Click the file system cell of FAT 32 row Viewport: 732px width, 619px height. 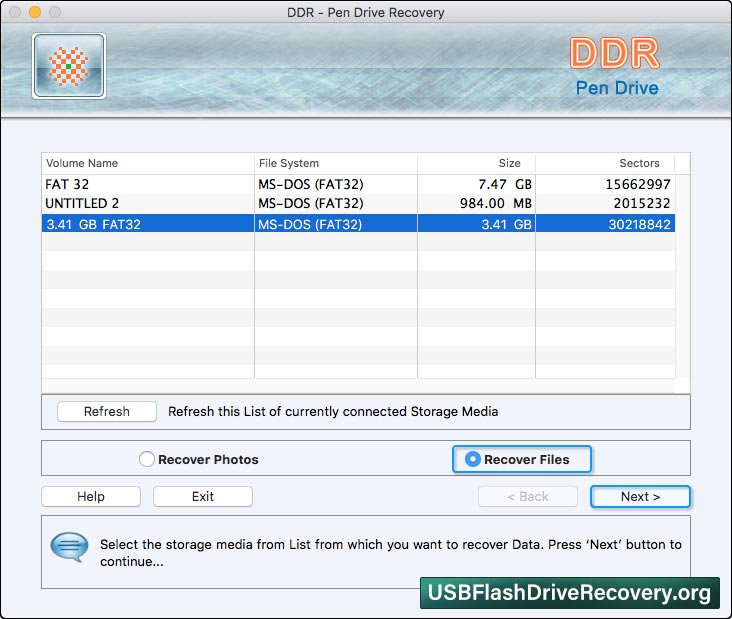click(336, 184)
